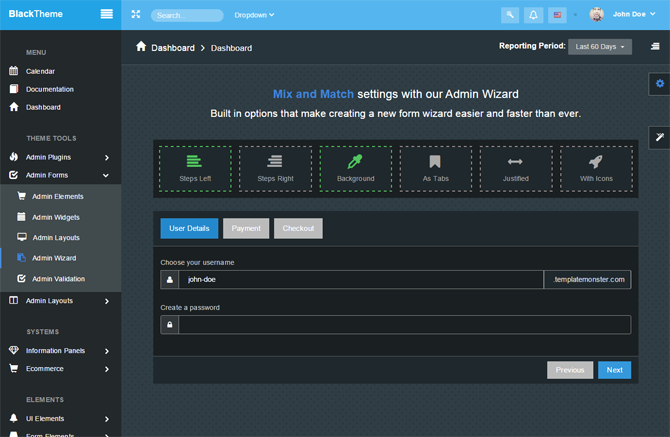Toggle the As Tabs wizard option
Screen dimensions: 670x437
coord(435,169)
